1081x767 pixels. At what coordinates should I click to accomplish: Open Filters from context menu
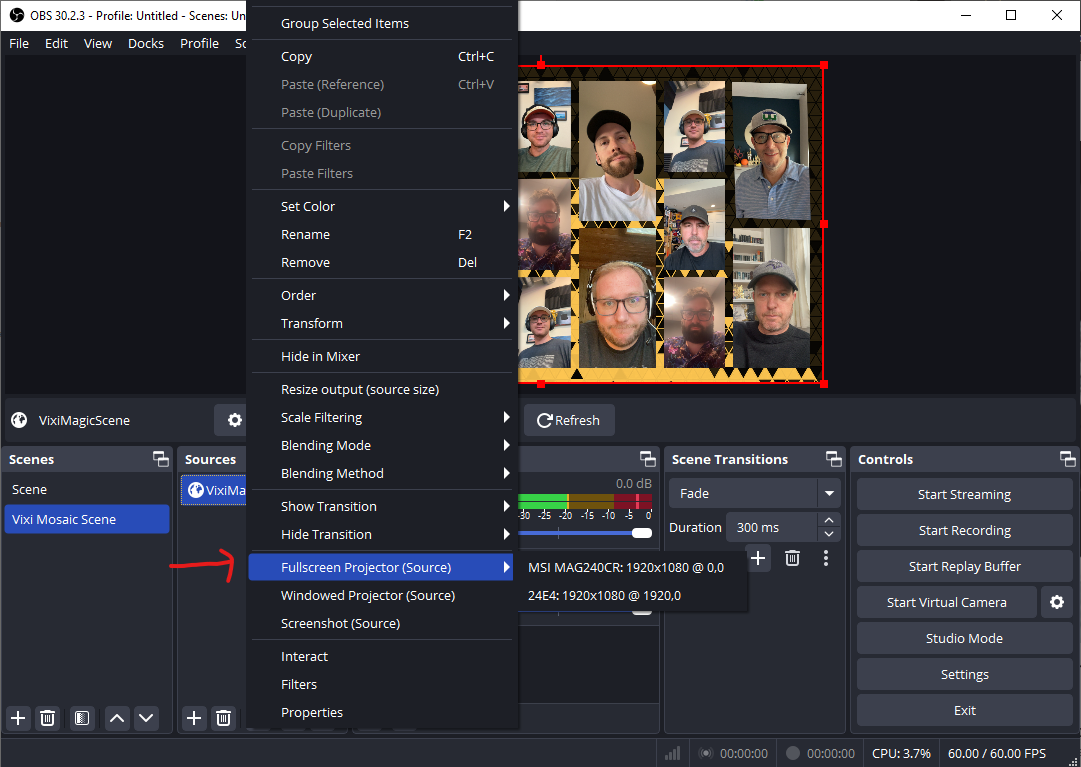[x=382, y=684]
